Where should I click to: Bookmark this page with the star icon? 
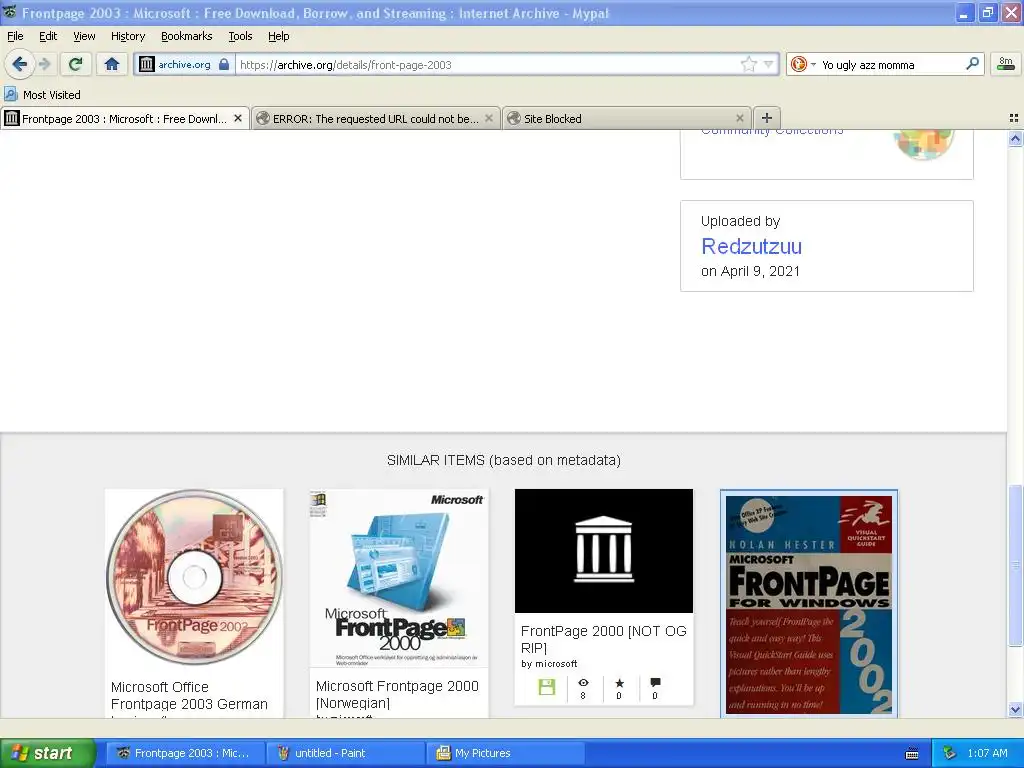coord(748,64)
